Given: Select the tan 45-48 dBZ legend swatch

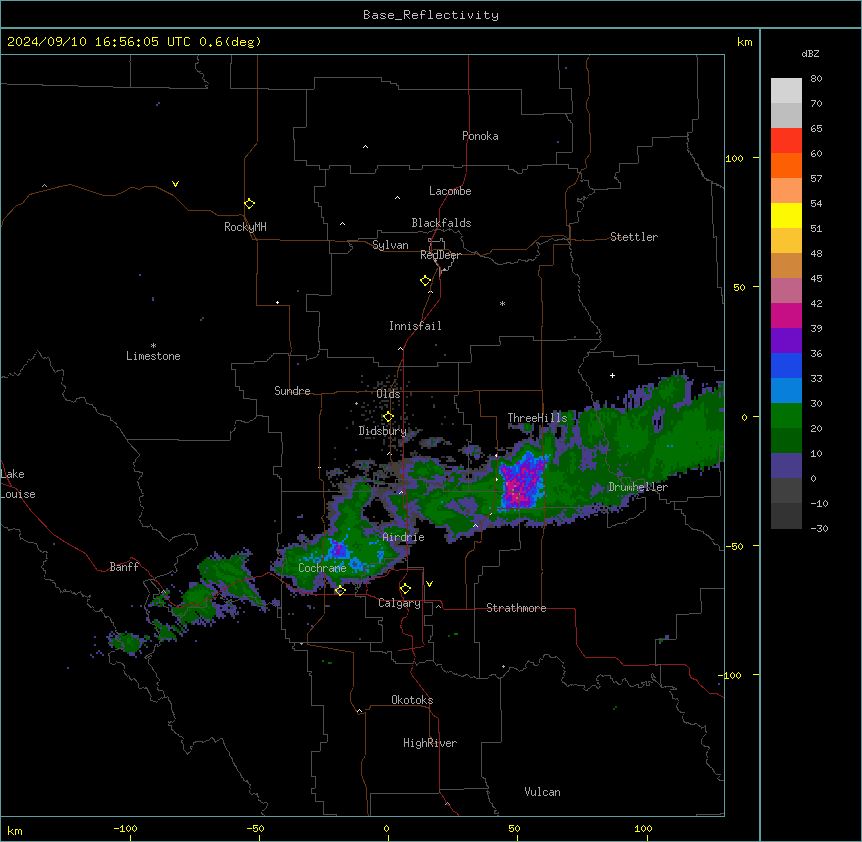Looking at the screenshot, I should [786, 265].
